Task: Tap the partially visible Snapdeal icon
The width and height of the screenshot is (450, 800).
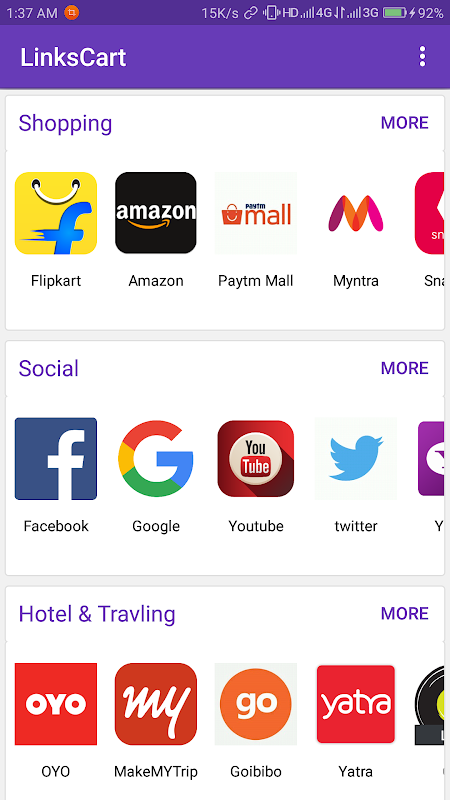Action: [x=429, y=213]
